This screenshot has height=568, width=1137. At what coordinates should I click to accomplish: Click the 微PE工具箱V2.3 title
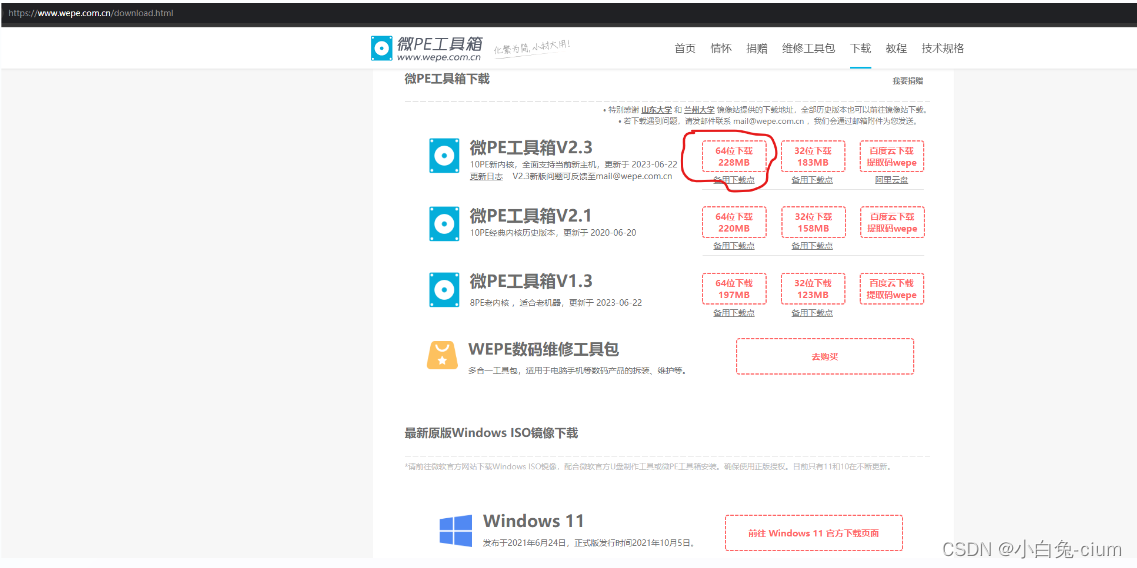click(531, 148)
